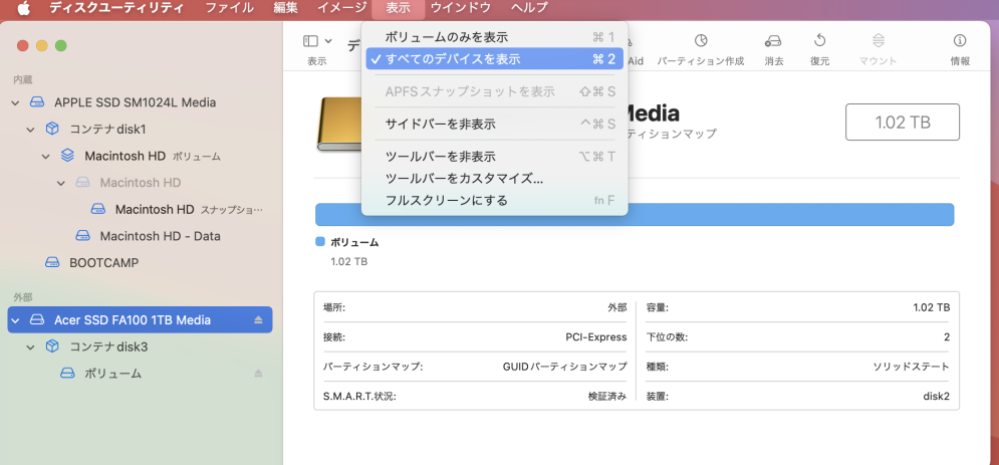Screen dimensions: 999x465
Task: Choose サイドバーを非表示 menu entry
Action: 494,124
